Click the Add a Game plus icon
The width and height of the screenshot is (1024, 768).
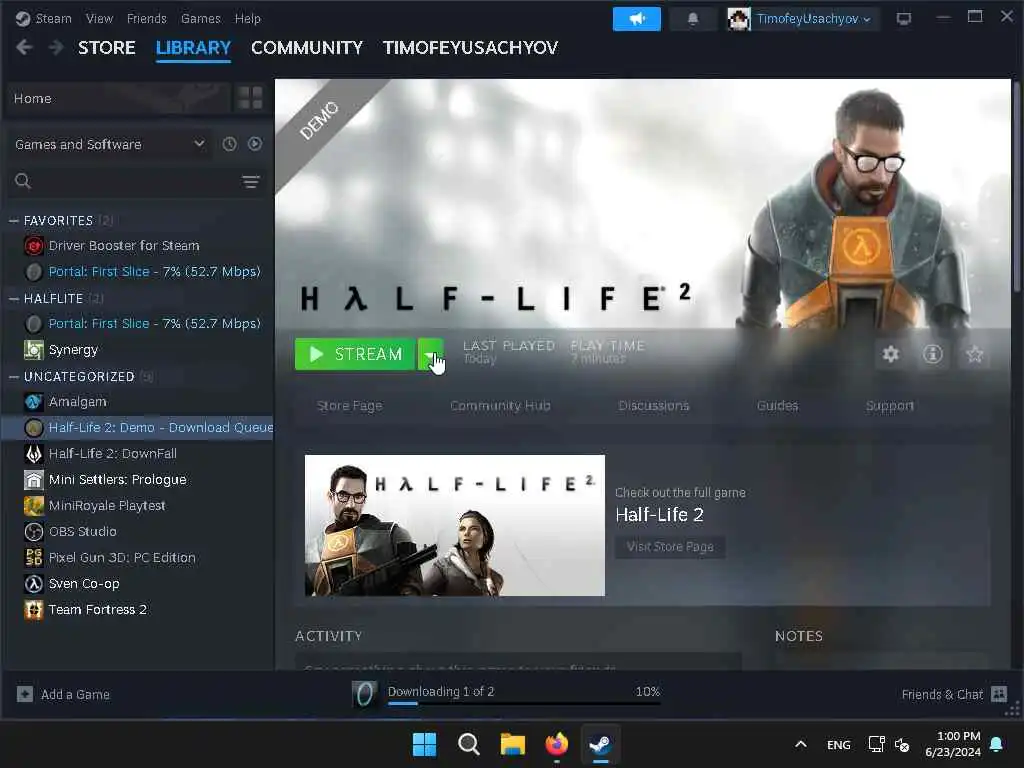coord(25,694)
